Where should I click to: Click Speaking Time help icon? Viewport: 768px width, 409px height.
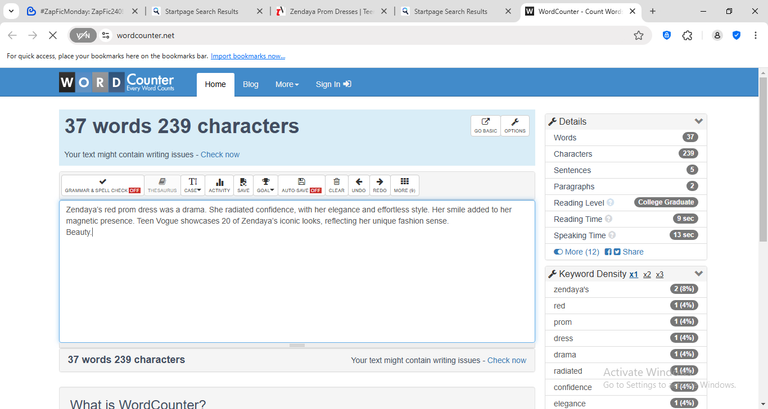pyautogui.click(x=612, y=235)
